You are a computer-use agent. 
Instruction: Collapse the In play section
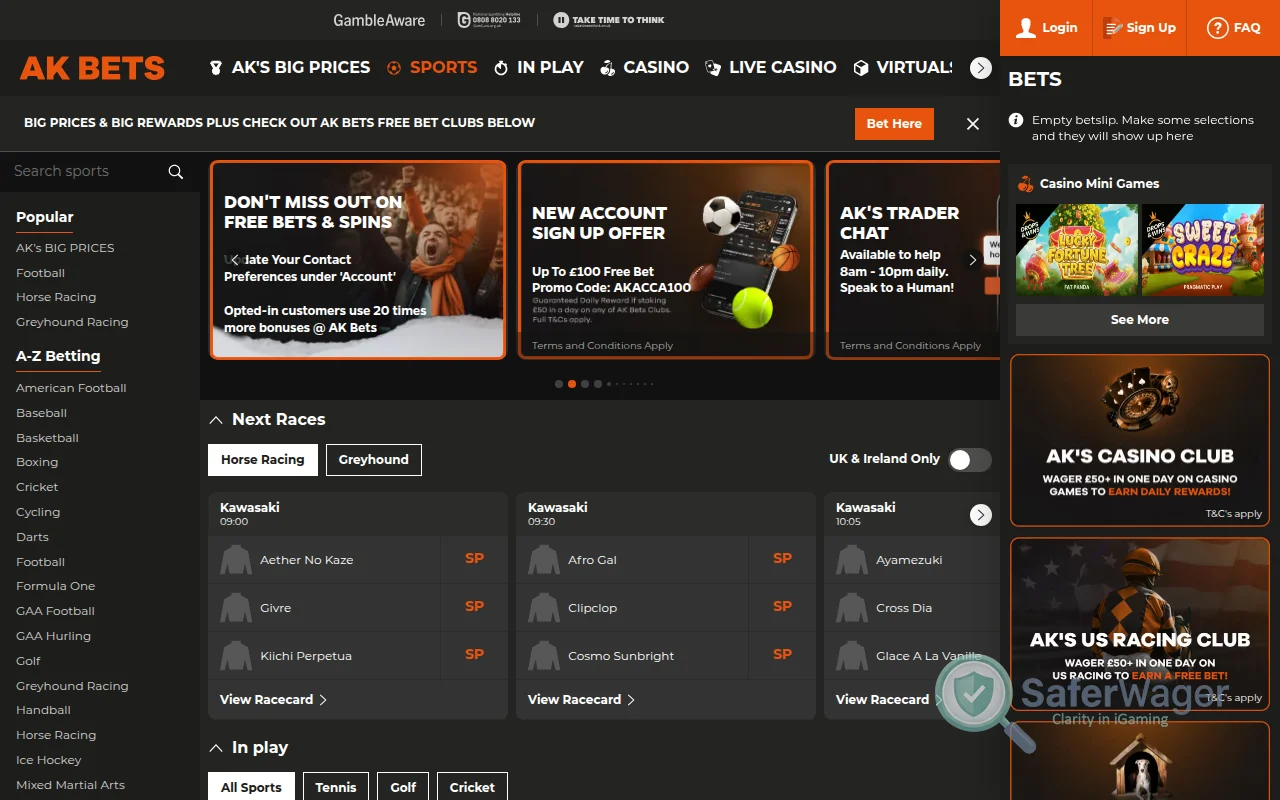pyautogui.click(x=216, y=747)
